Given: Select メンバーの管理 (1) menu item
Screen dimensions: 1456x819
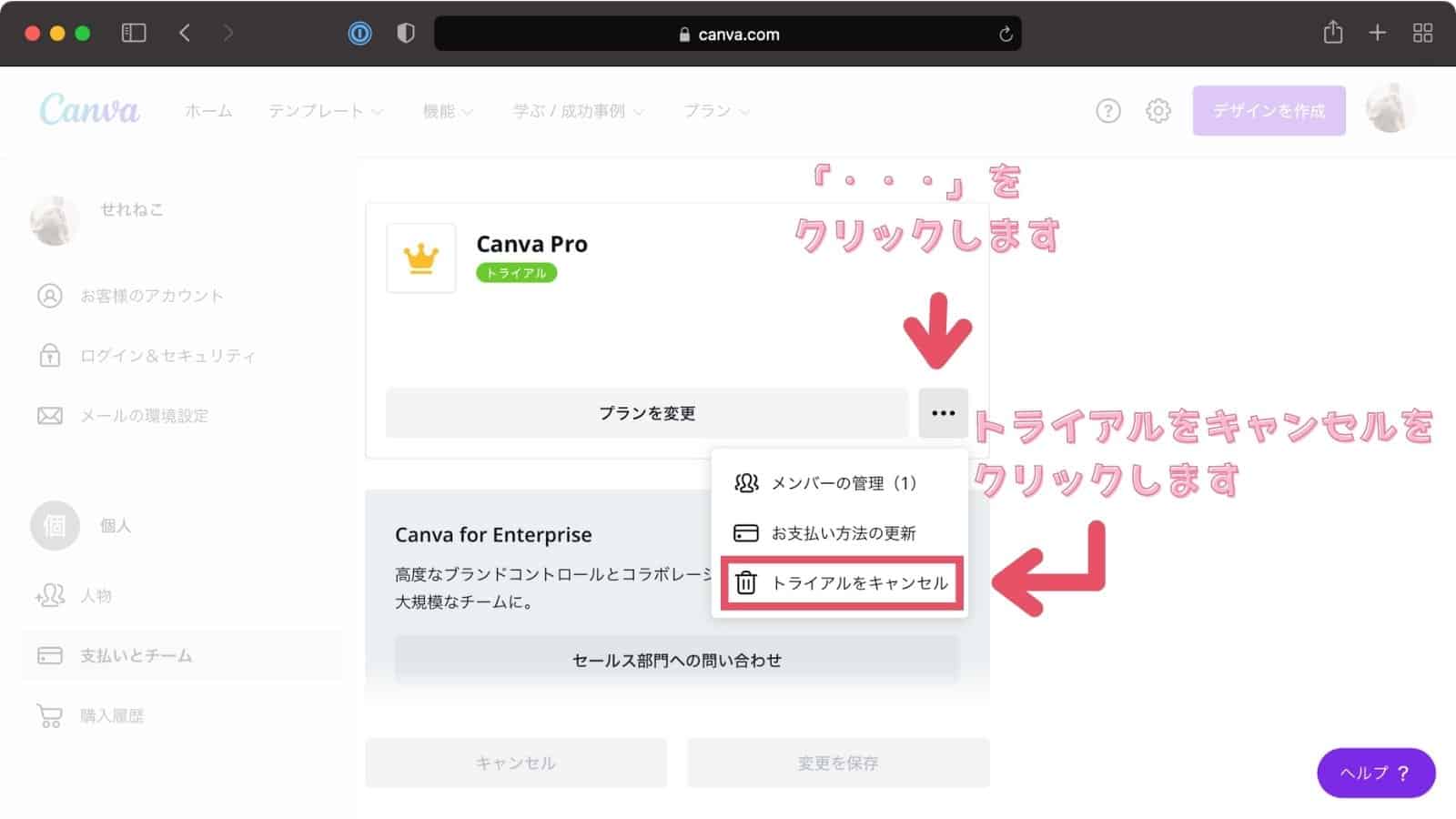Looking at the screenshot, I should click(x=839, y=483).
